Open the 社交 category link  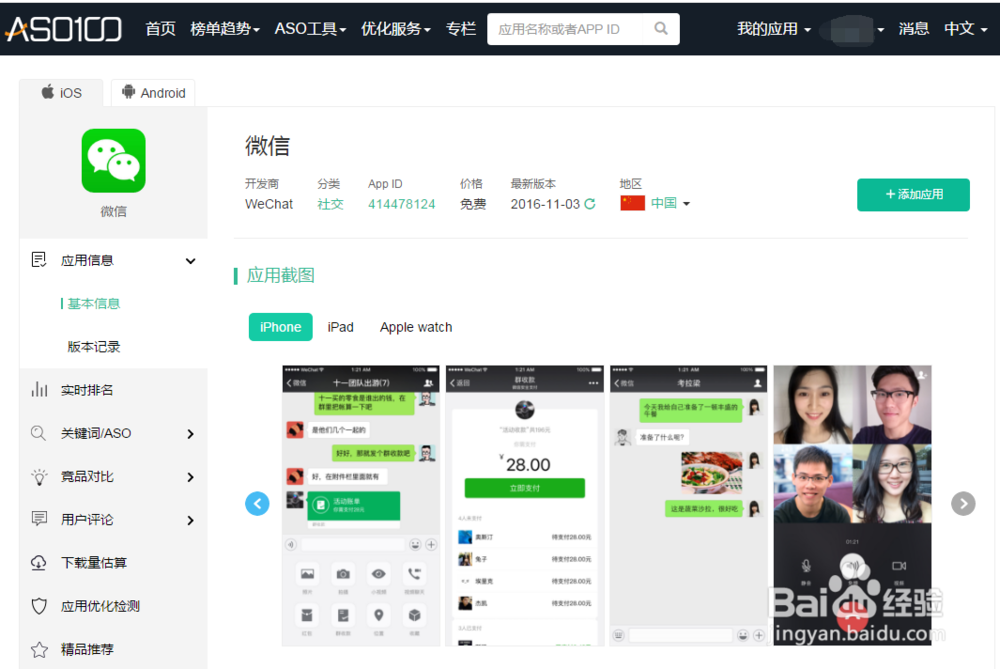pos(330,204)
